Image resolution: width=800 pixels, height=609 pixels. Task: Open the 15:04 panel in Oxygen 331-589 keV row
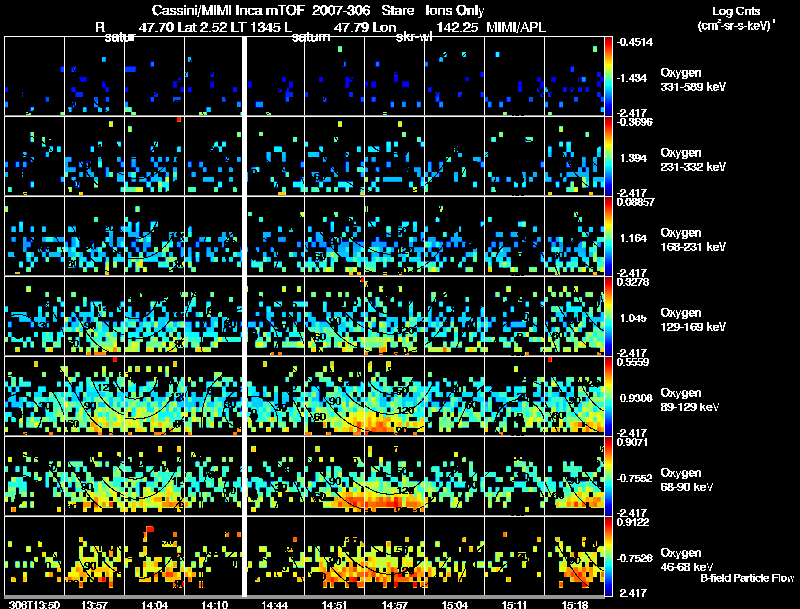(455, 76)
